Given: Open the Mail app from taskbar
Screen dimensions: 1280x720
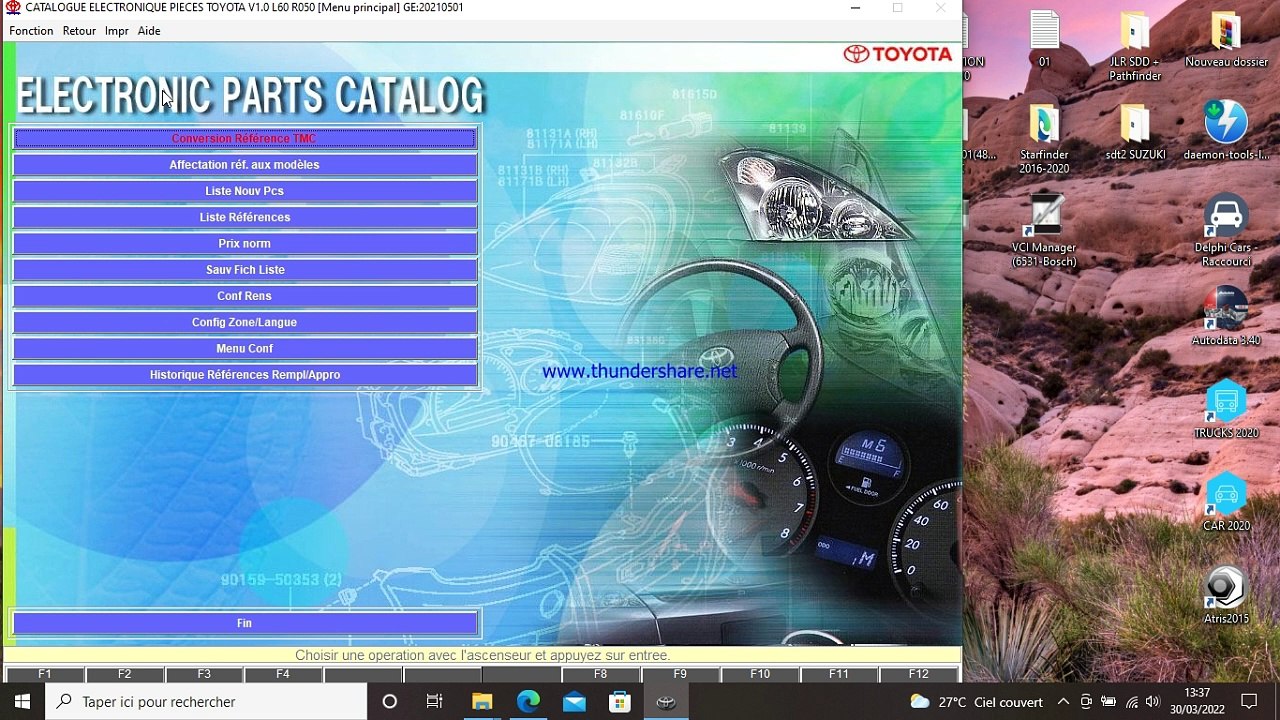Looking at the screenshot, I should pyautogui.click(x=574, y=702).
